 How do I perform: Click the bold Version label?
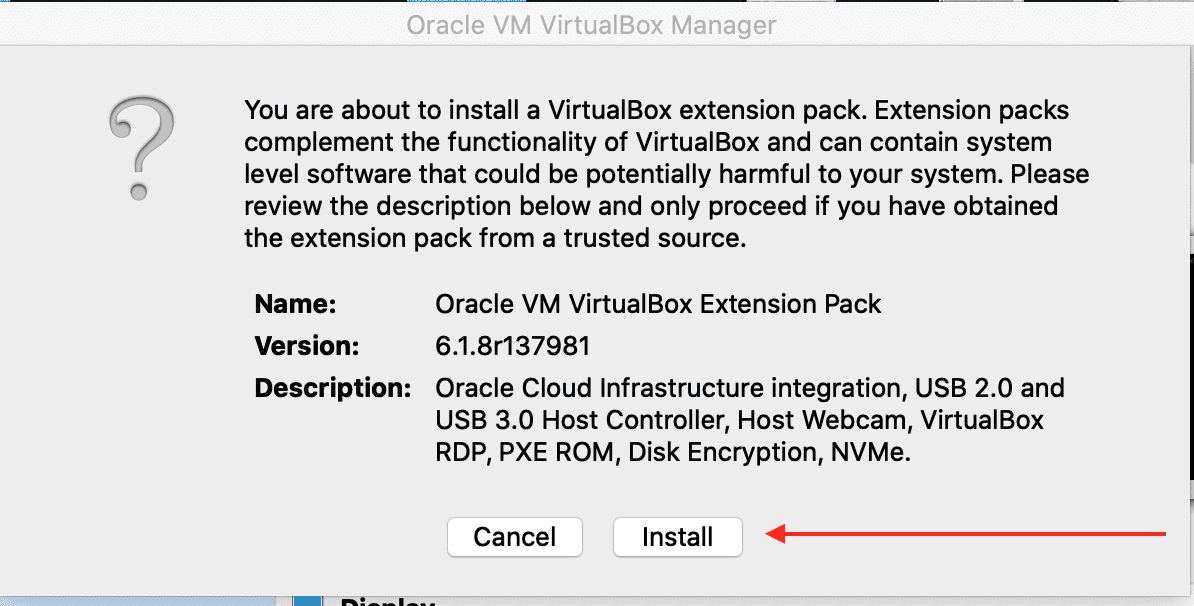(306, 346)
